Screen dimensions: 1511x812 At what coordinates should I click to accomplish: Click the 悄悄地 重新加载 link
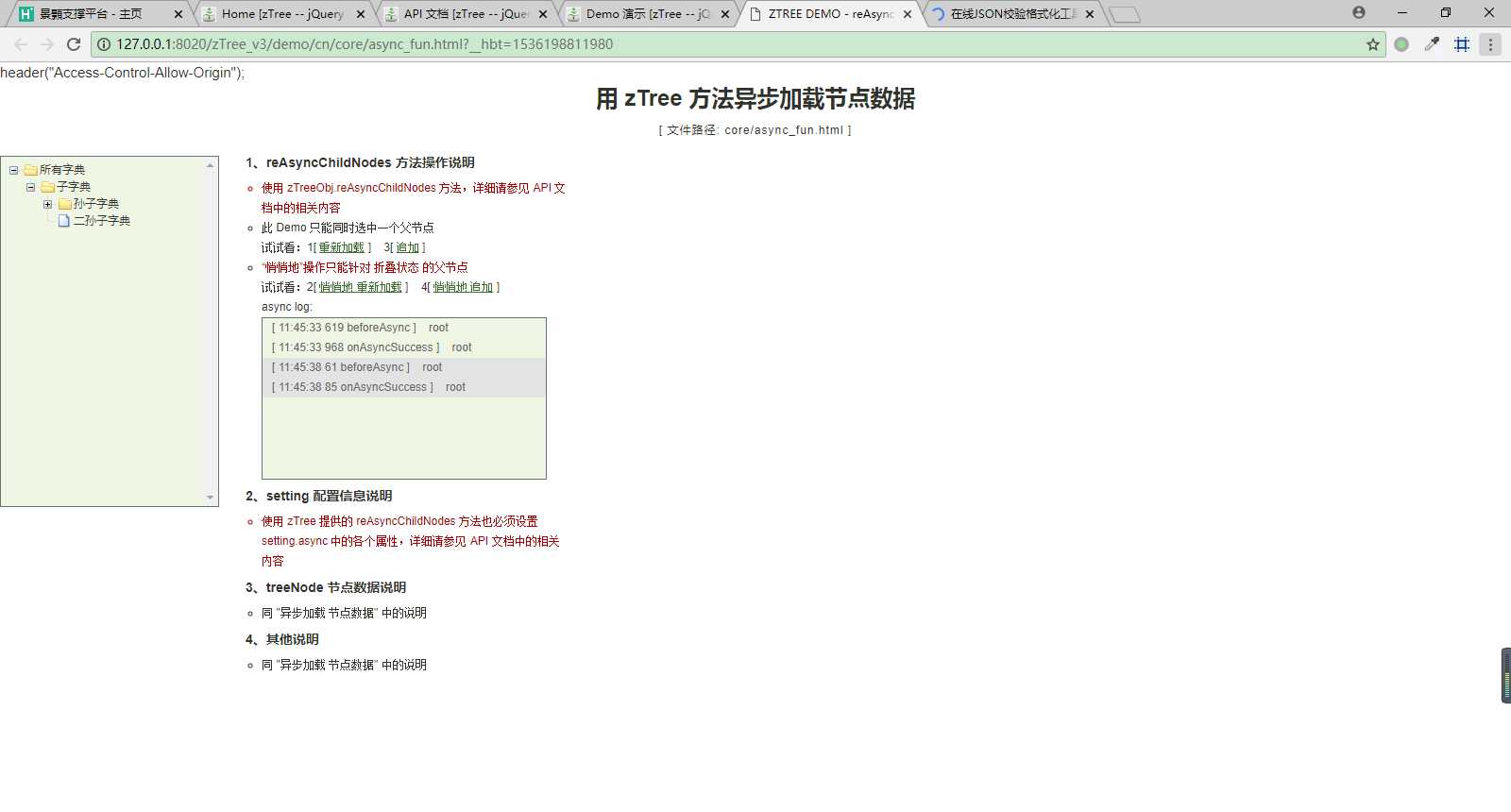(360, 287)
